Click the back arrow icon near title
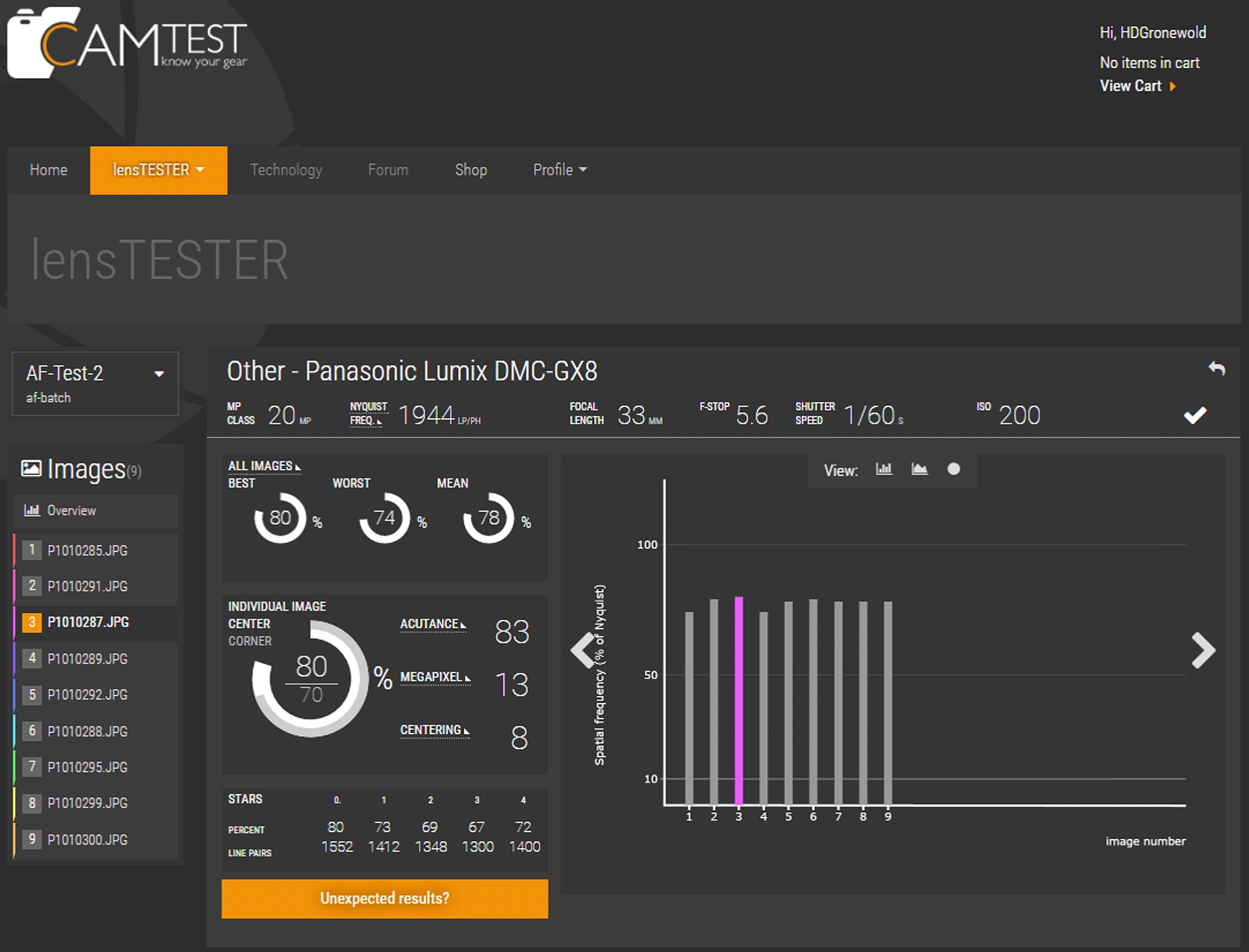Image resolution: width=1249 pixels, height=952 pixels. 1217,369
